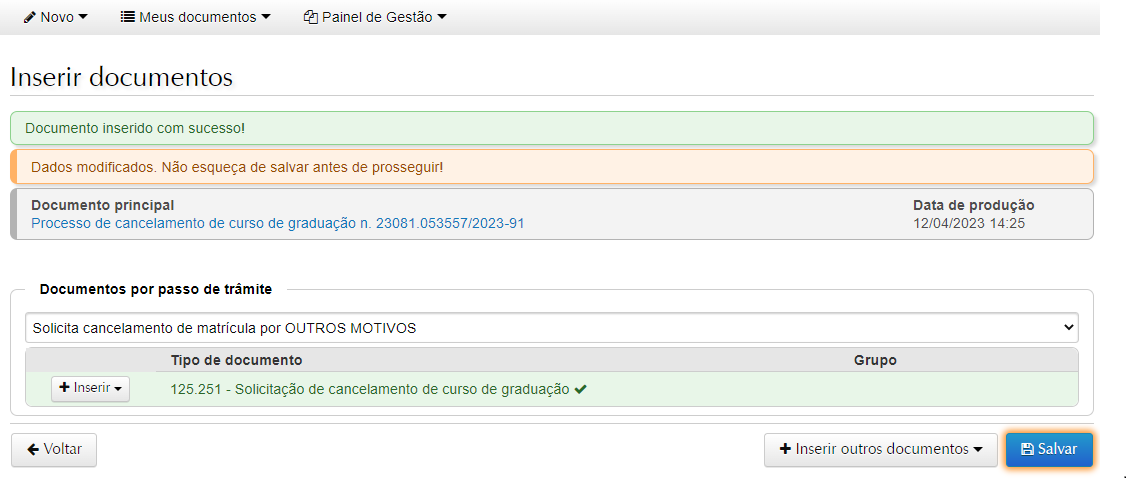
Task: Click the Painel de Gestão pages icon
Action: [311, 17]
